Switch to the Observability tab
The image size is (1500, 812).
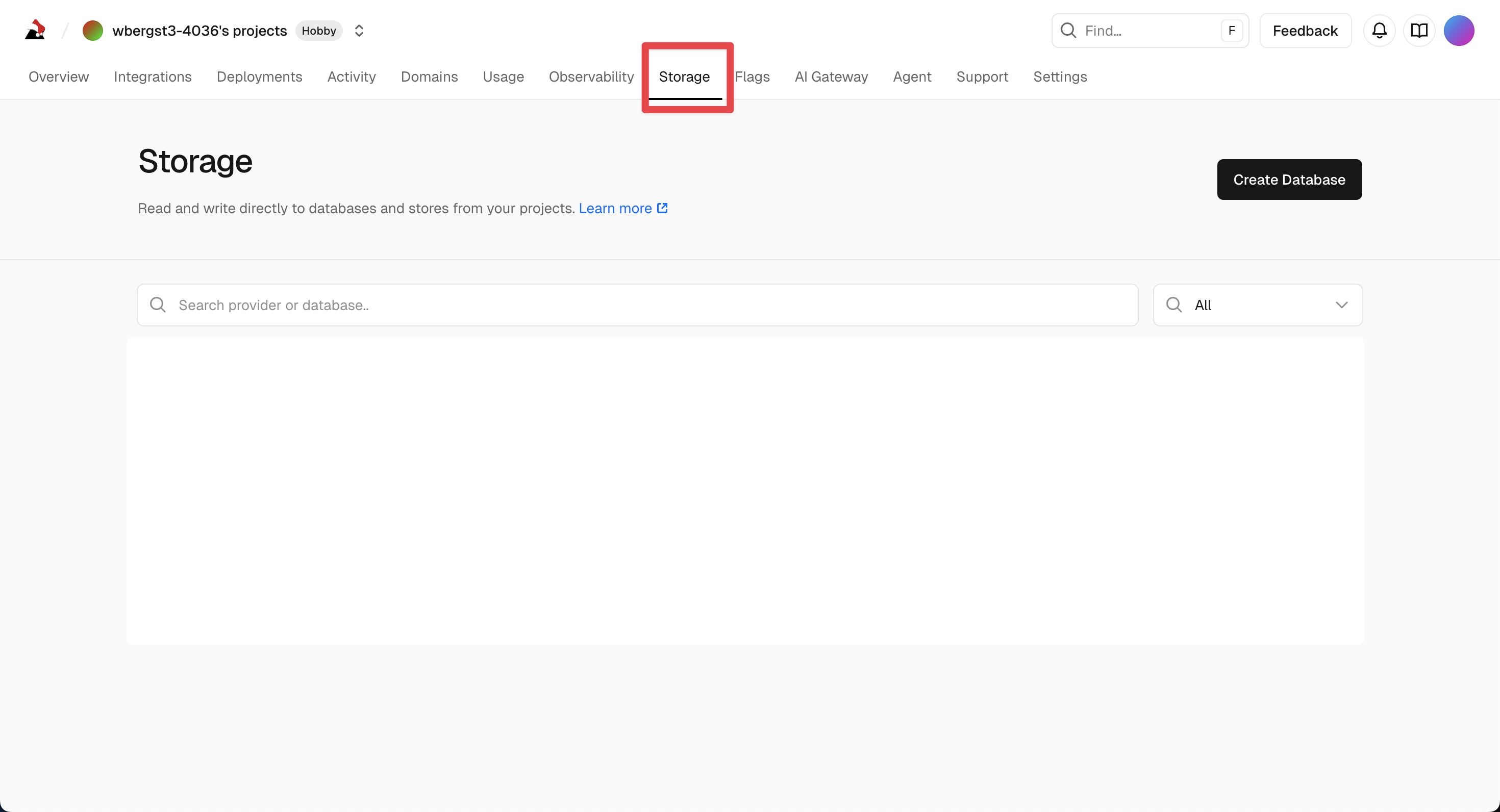[x=591, y=77]
